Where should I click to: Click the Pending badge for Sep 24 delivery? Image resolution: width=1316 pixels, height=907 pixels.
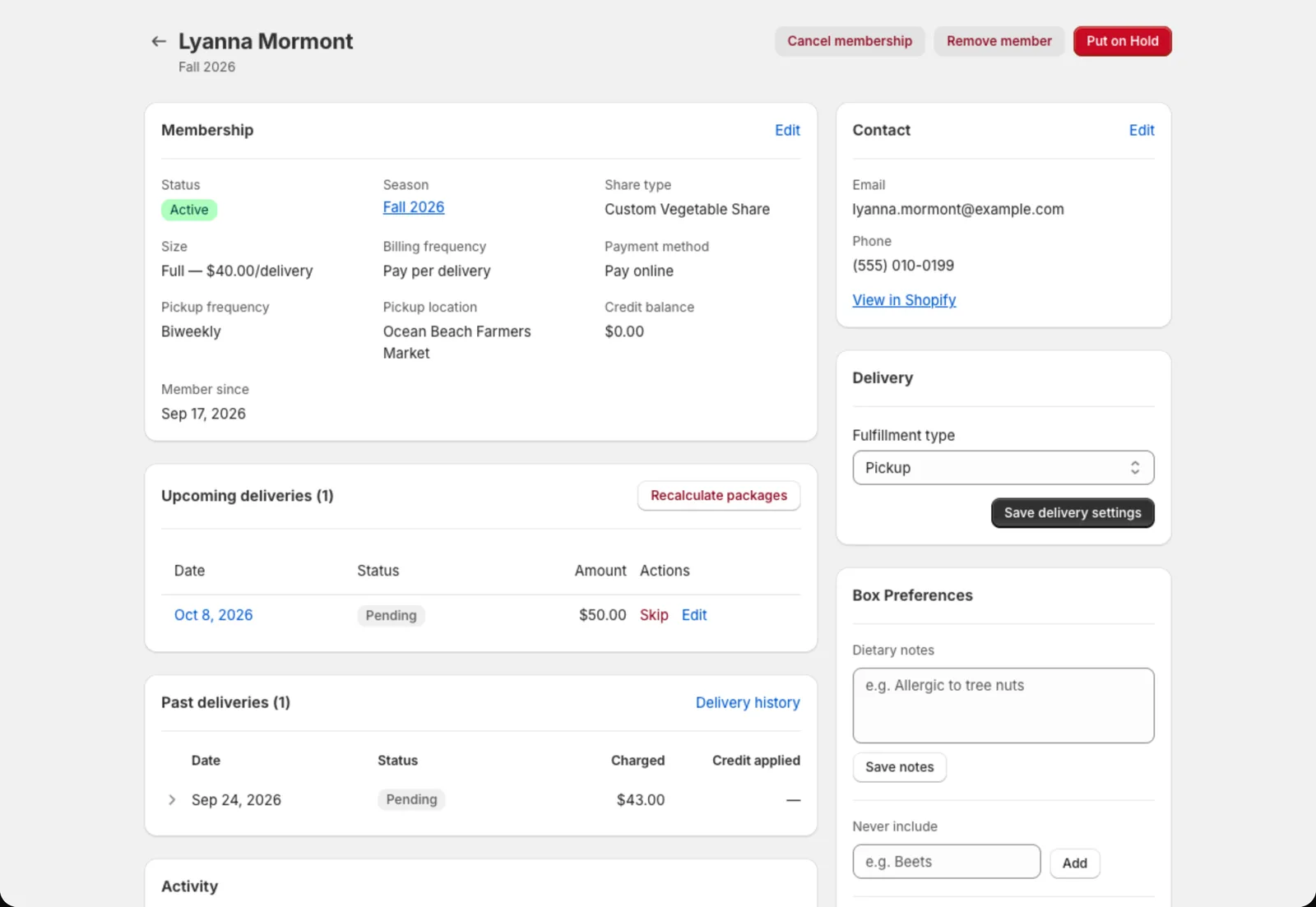411,799
